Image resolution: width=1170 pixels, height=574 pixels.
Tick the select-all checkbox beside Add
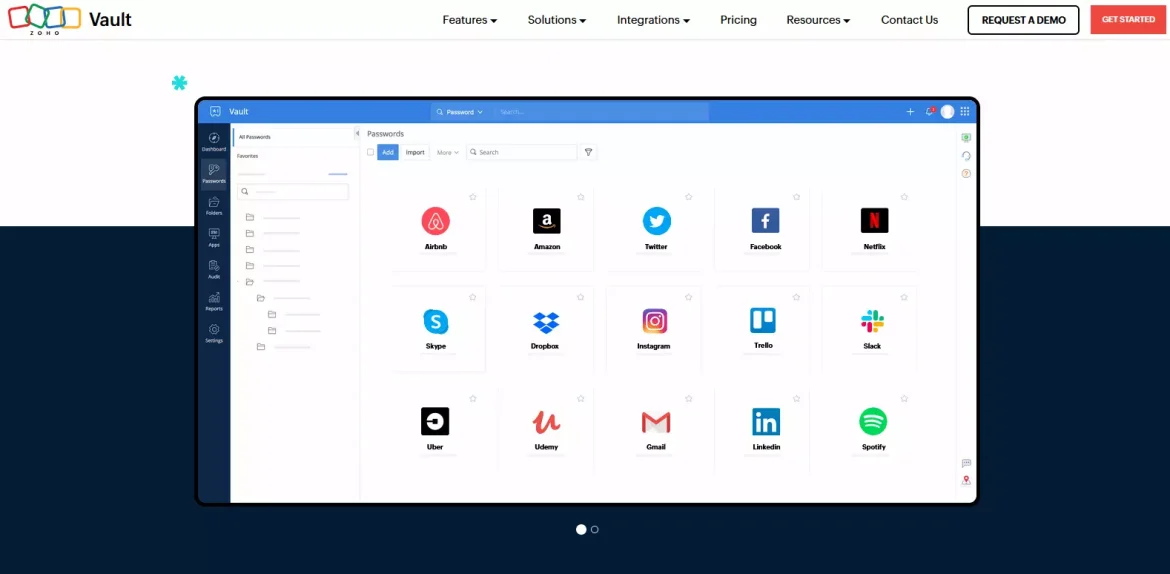370,152
